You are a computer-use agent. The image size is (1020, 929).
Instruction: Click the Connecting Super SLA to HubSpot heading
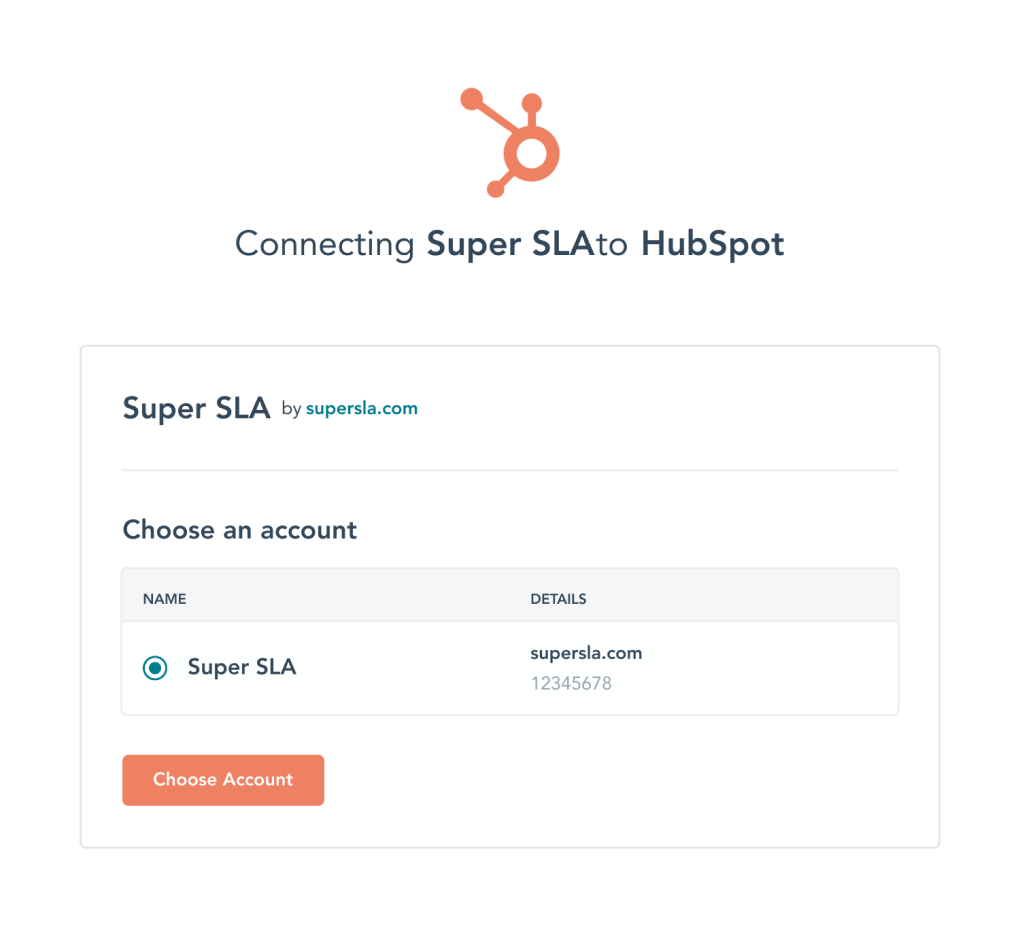tap(510, 245)
